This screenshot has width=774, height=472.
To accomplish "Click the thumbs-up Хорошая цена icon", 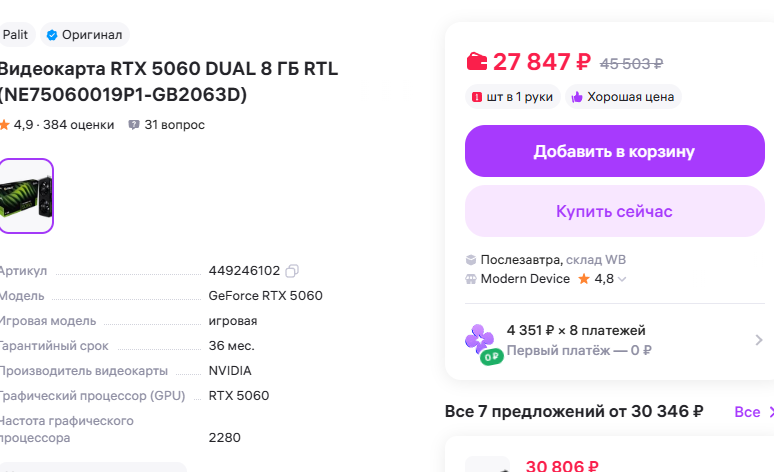I will point(575,97).
